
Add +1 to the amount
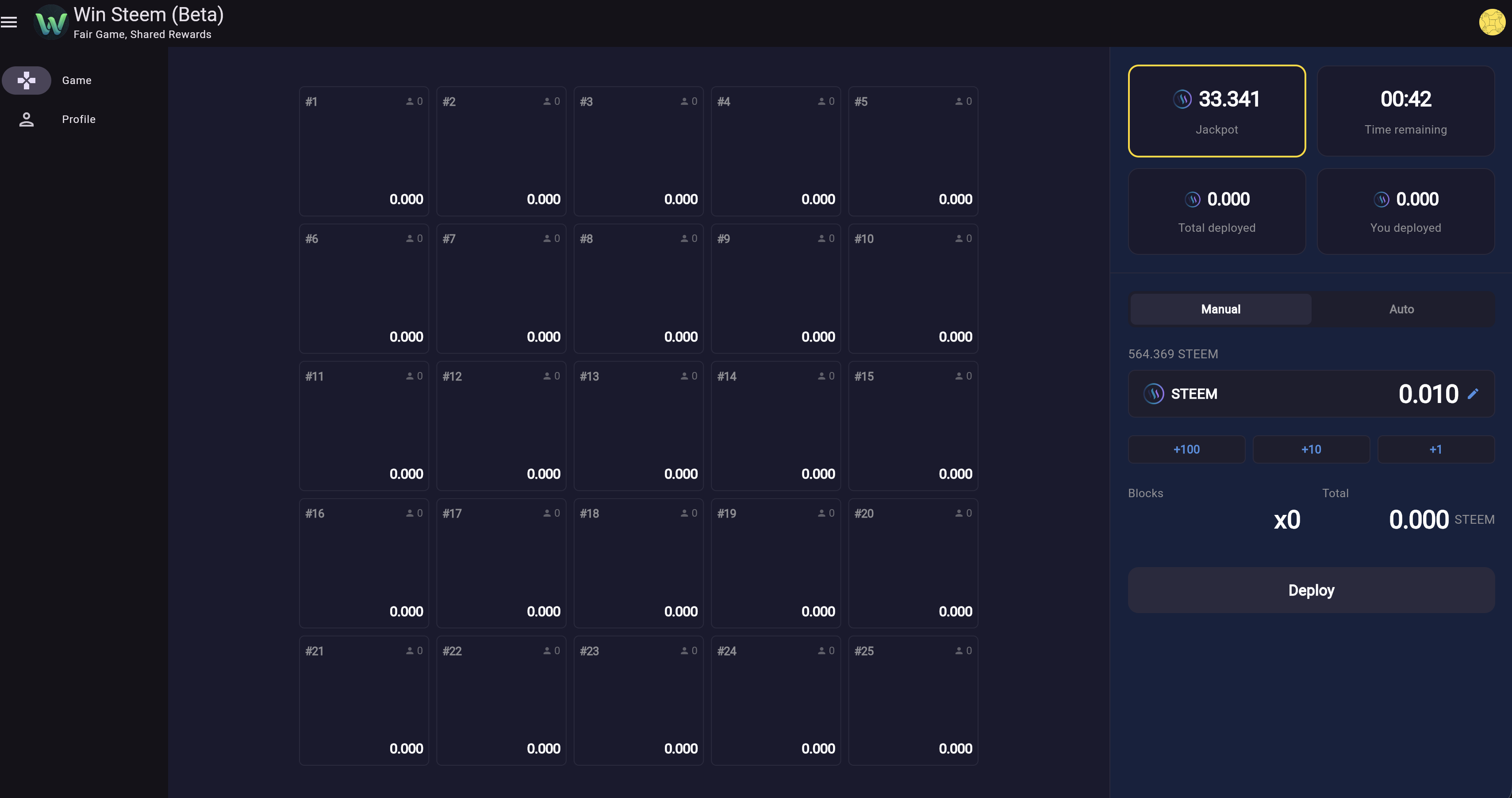click(1435, 449)
